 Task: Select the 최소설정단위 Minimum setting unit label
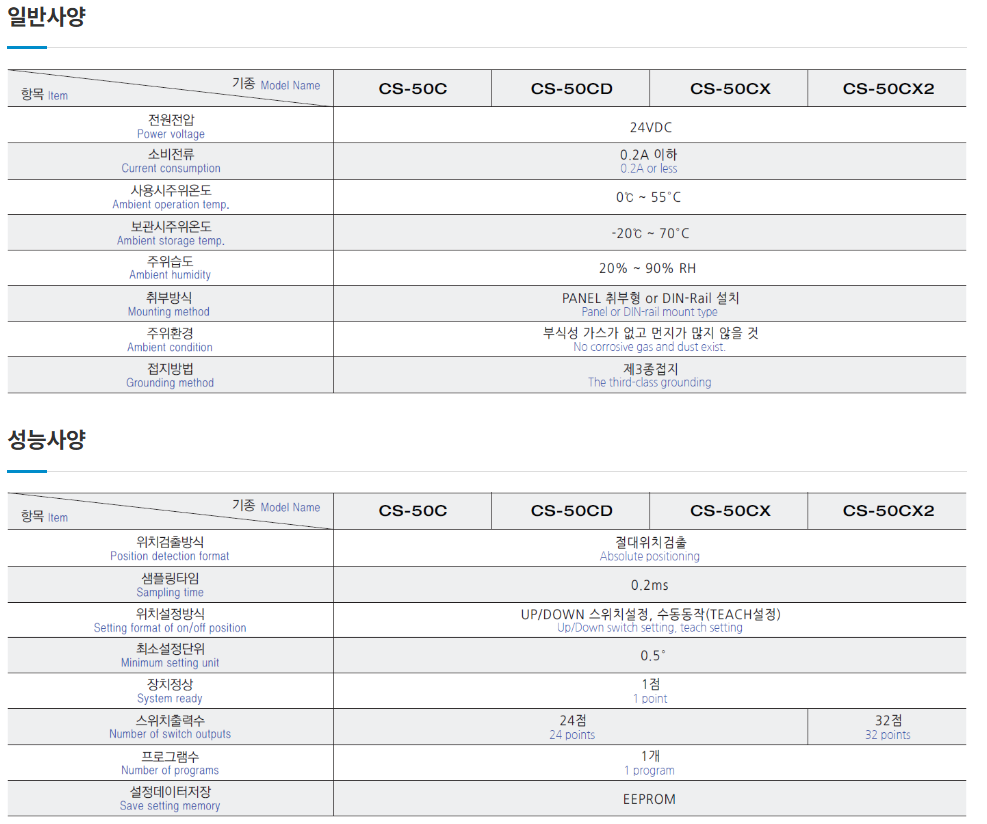pos(170,655)
